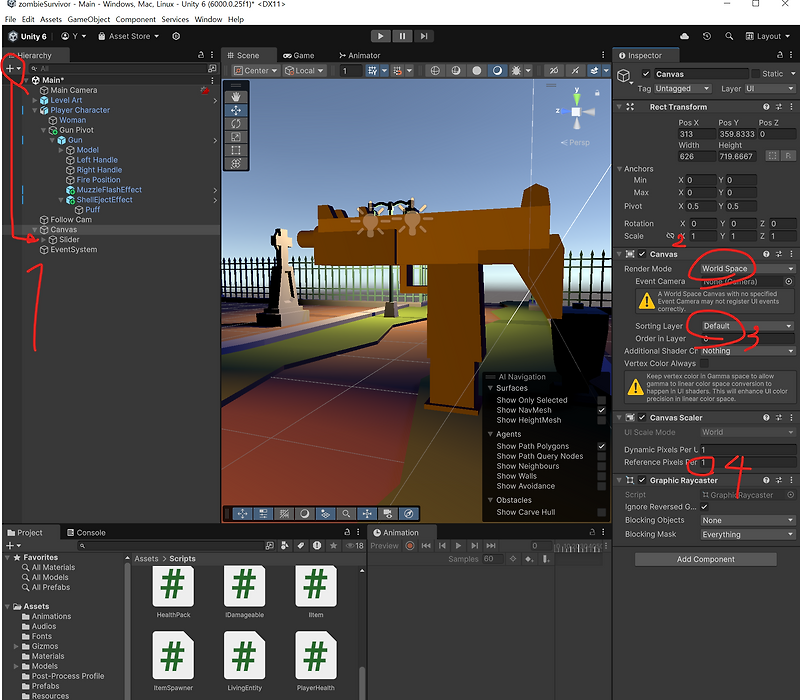Open the Sorting Layer Default dropdown

click(x=747, y=326)
